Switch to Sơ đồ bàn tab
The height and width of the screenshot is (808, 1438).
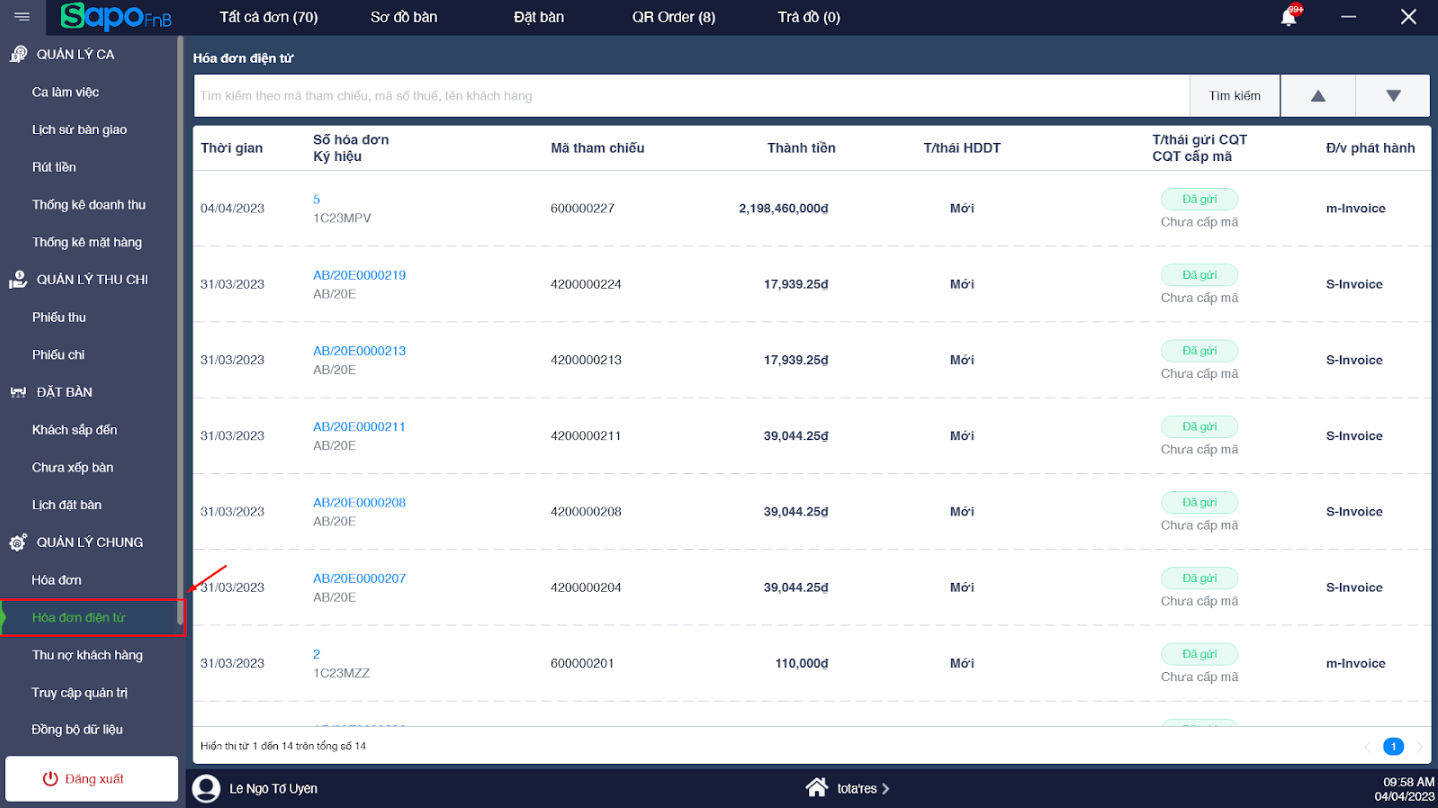404,17
